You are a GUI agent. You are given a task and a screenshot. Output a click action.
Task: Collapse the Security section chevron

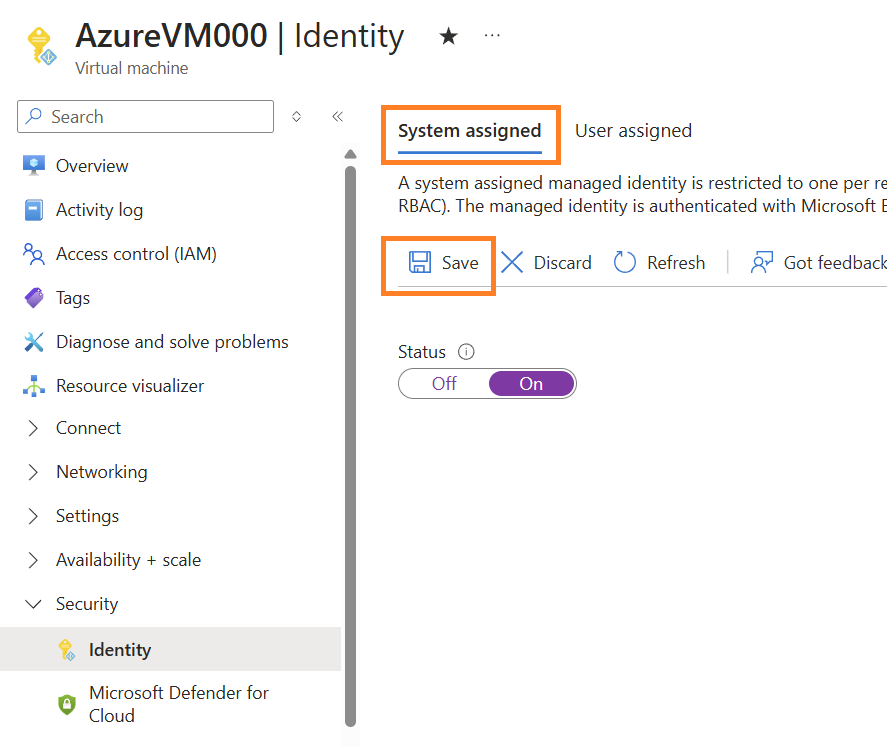click(x=33, y=604)
